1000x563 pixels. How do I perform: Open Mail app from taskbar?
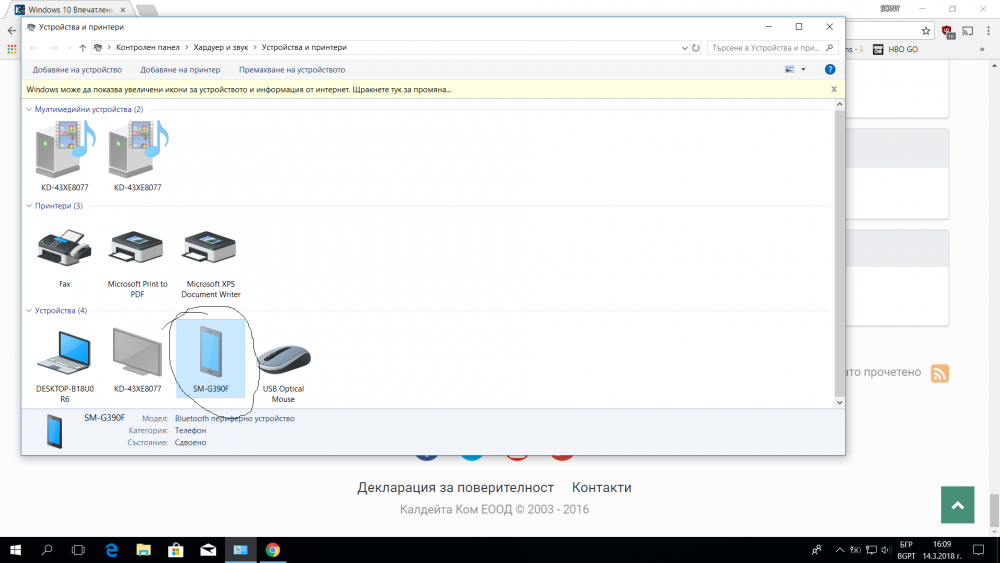point(208,550)
